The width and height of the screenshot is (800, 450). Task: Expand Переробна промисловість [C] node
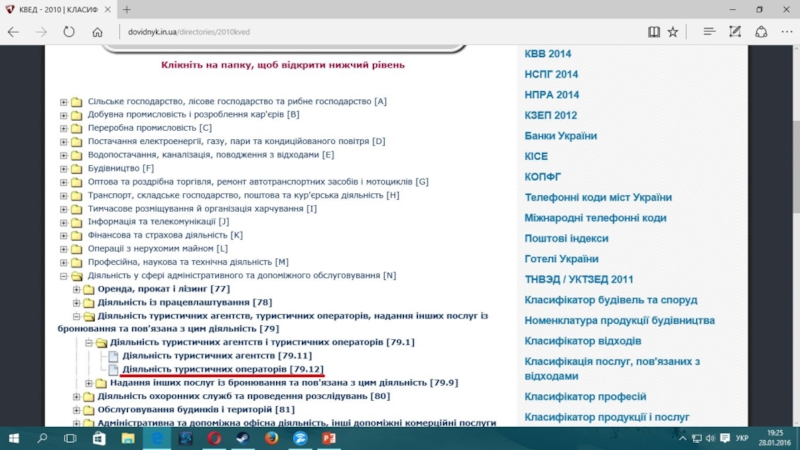pyautogui.click(x=63, y=129)
